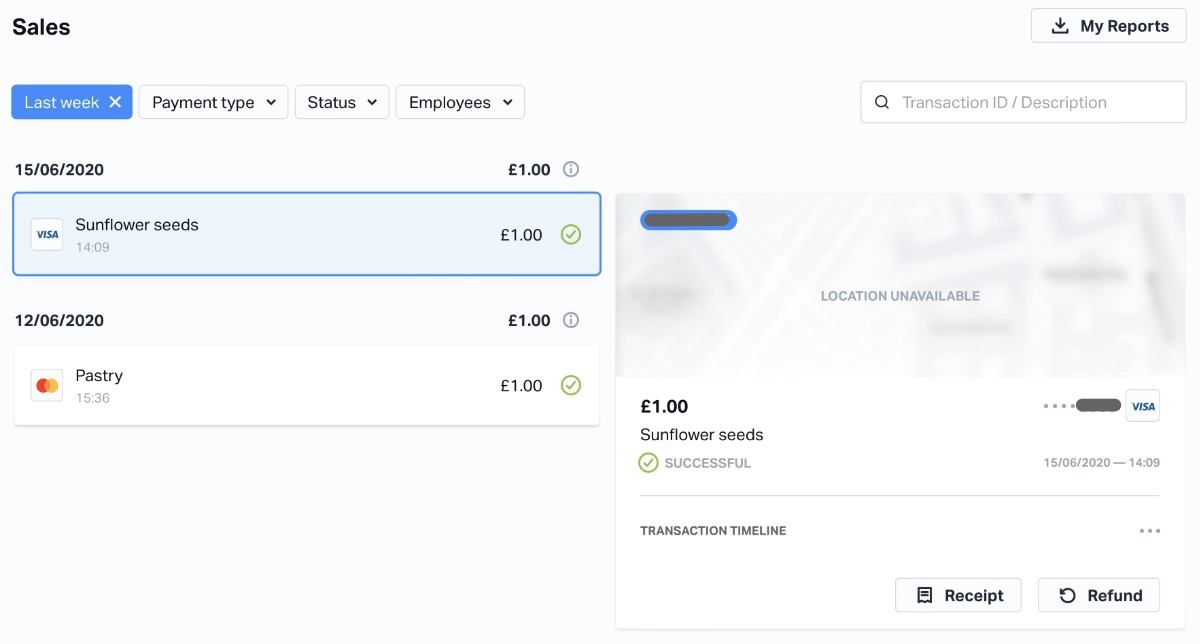Open transaction timeline more options
Screen dimensions: 1200x644
[x=1150, y=531]
